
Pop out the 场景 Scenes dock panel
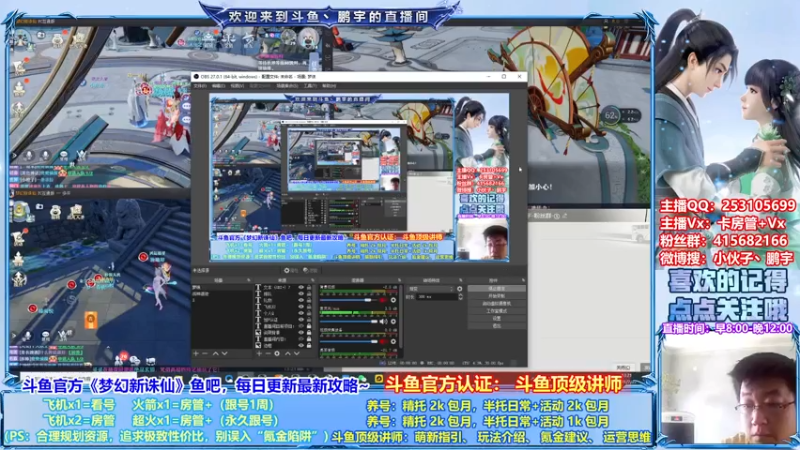(248, 280)
